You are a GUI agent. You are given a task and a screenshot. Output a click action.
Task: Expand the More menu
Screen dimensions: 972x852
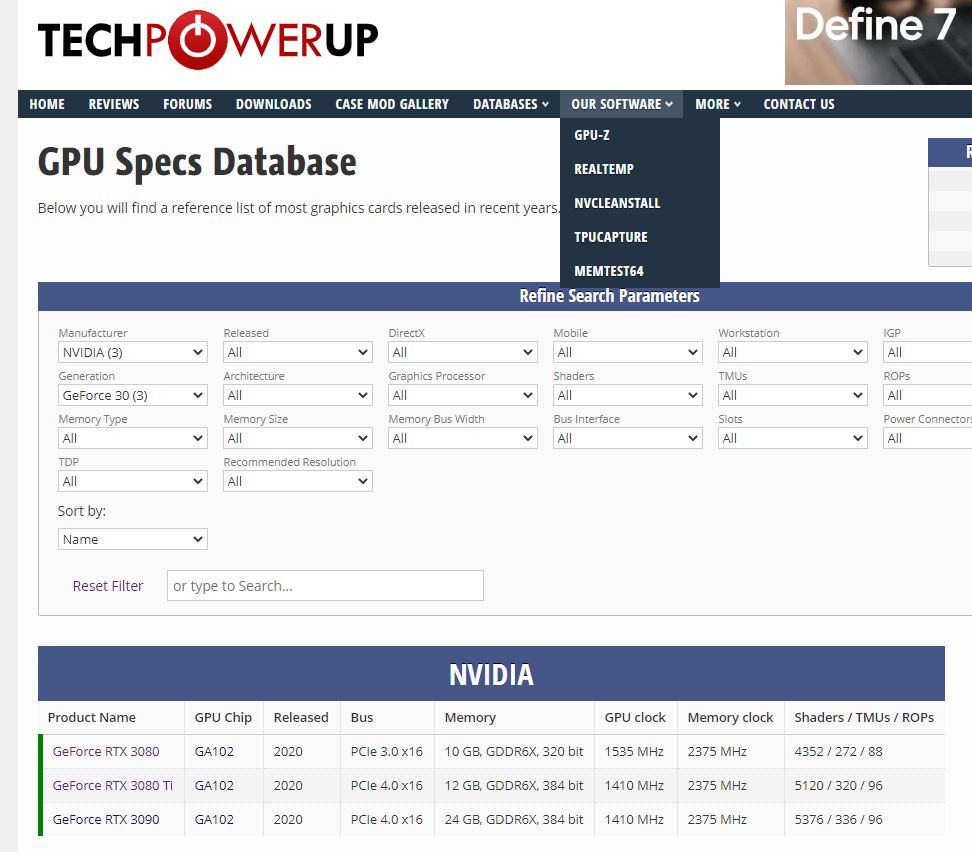(717, 104)
